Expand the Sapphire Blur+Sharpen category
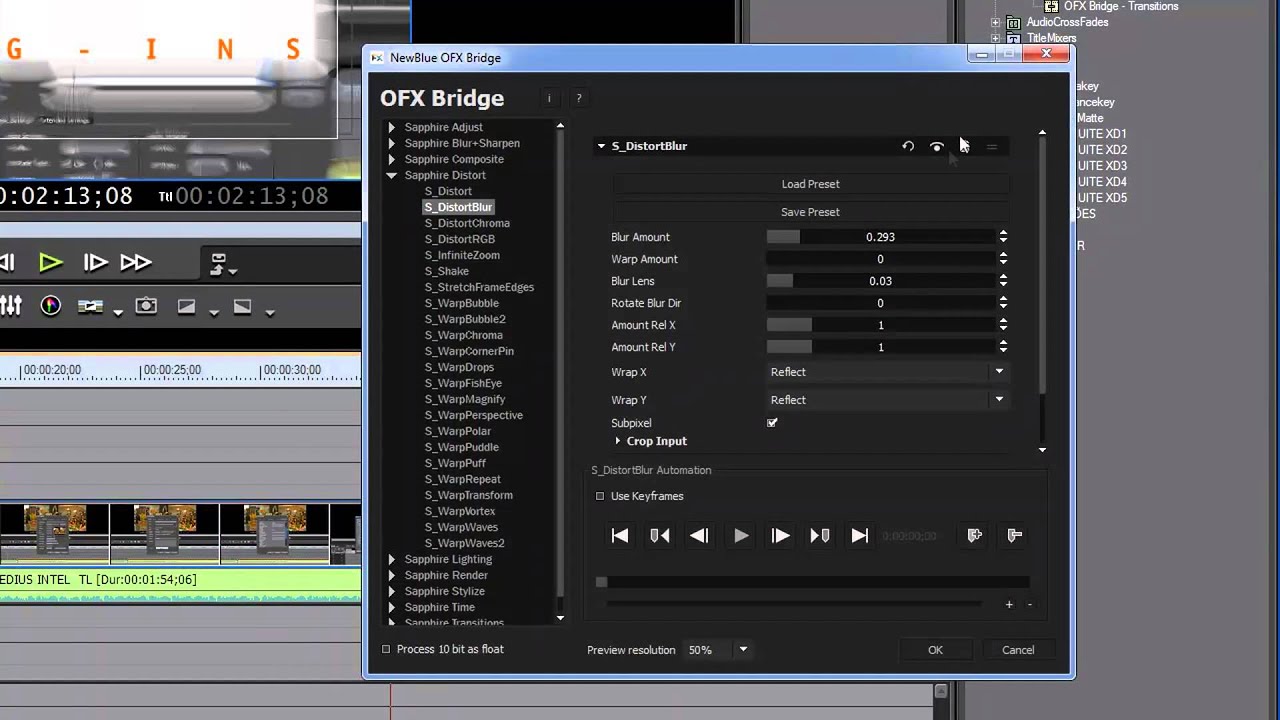Viewport: 1280px width, 720px height. coord(391,143)
